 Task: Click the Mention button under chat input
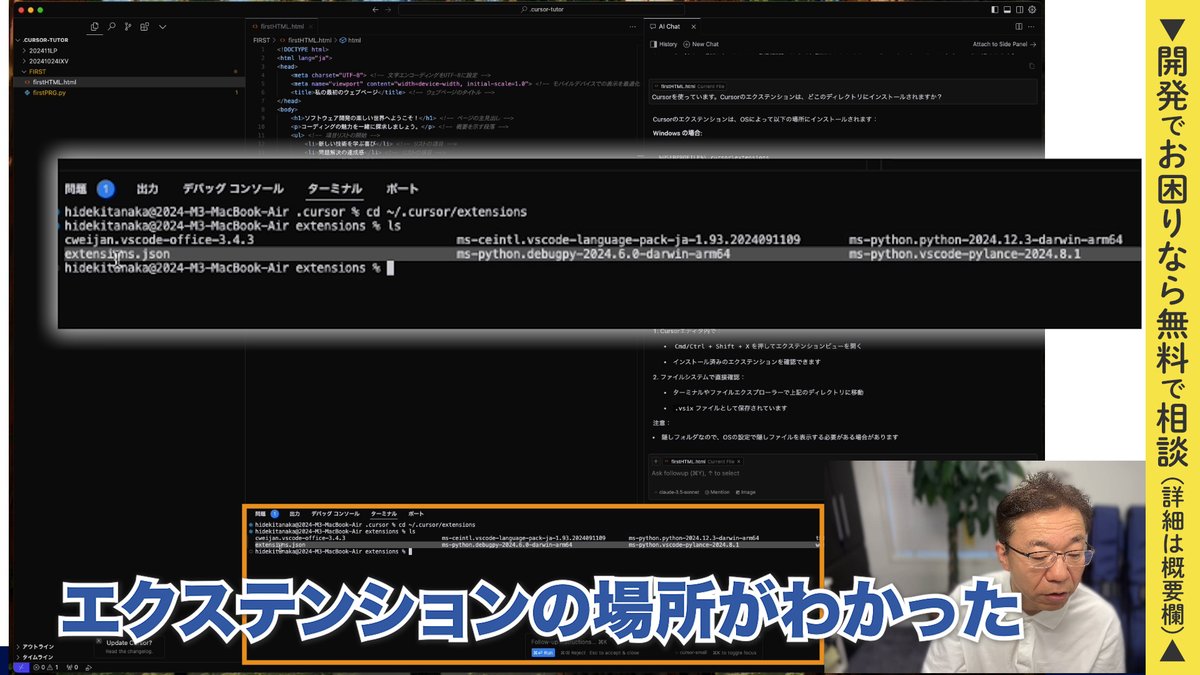(716, 491)
